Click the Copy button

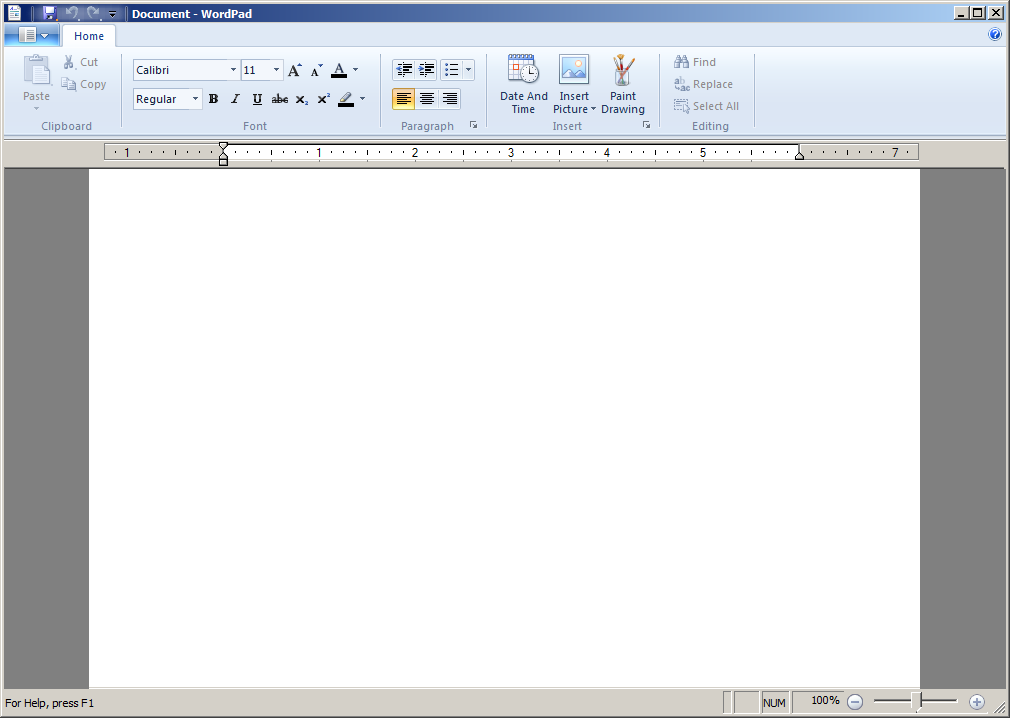[84, 84]
